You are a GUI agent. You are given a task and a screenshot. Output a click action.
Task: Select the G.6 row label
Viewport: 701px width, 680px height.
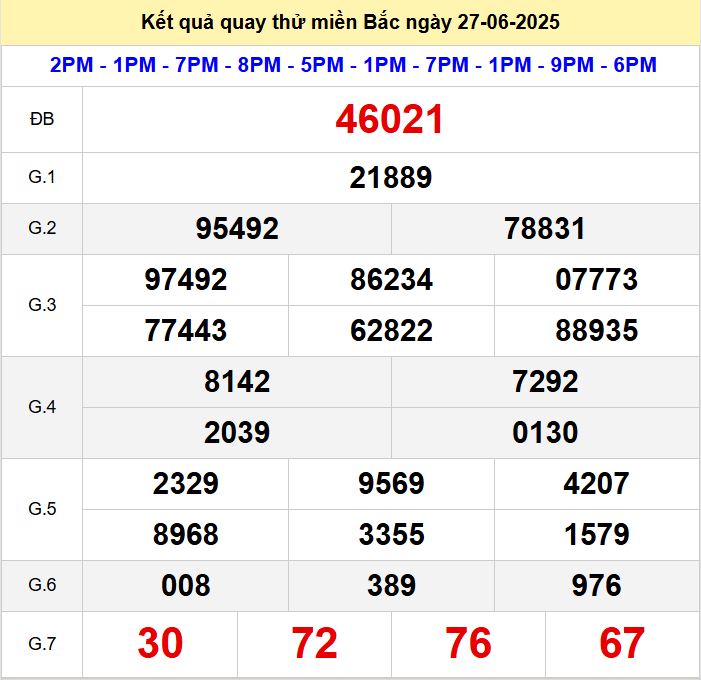click(x=42, y=585)
